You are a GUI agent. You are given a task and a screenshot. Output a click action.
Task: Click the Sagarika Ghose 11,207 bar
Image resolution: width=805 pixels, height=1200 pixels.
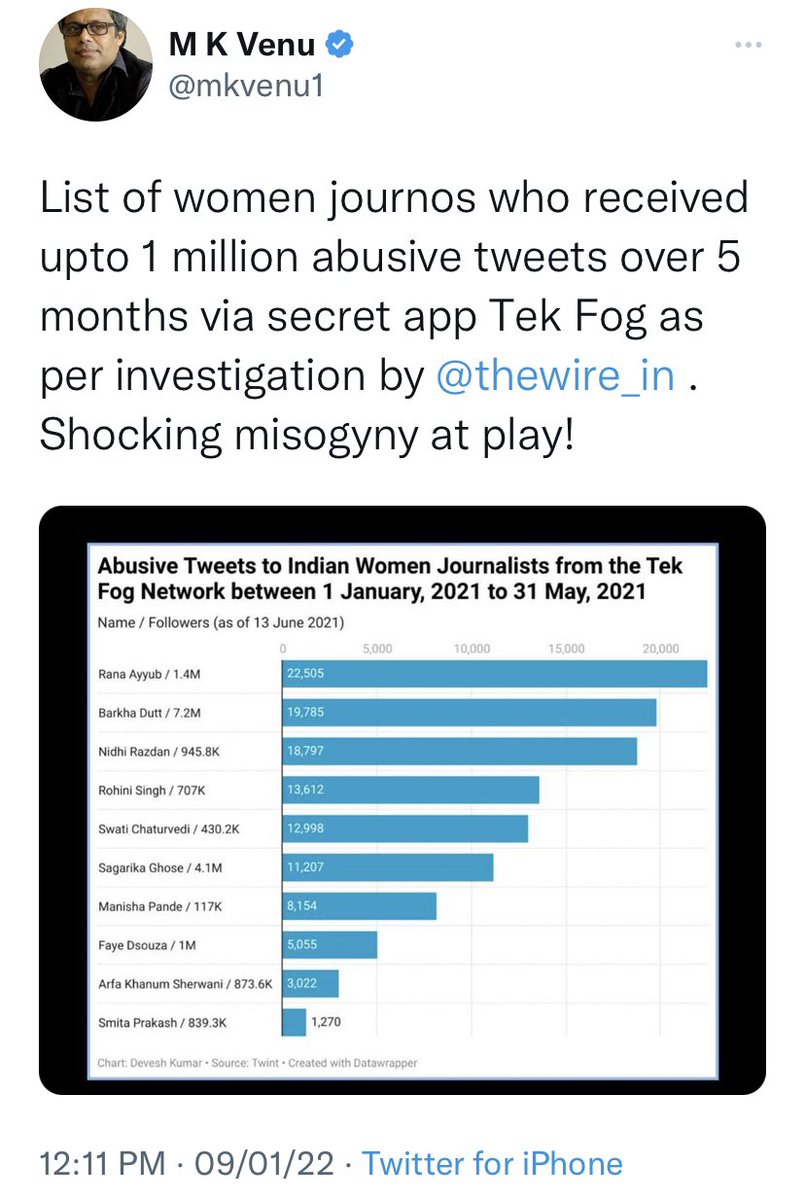pos(388,867)
